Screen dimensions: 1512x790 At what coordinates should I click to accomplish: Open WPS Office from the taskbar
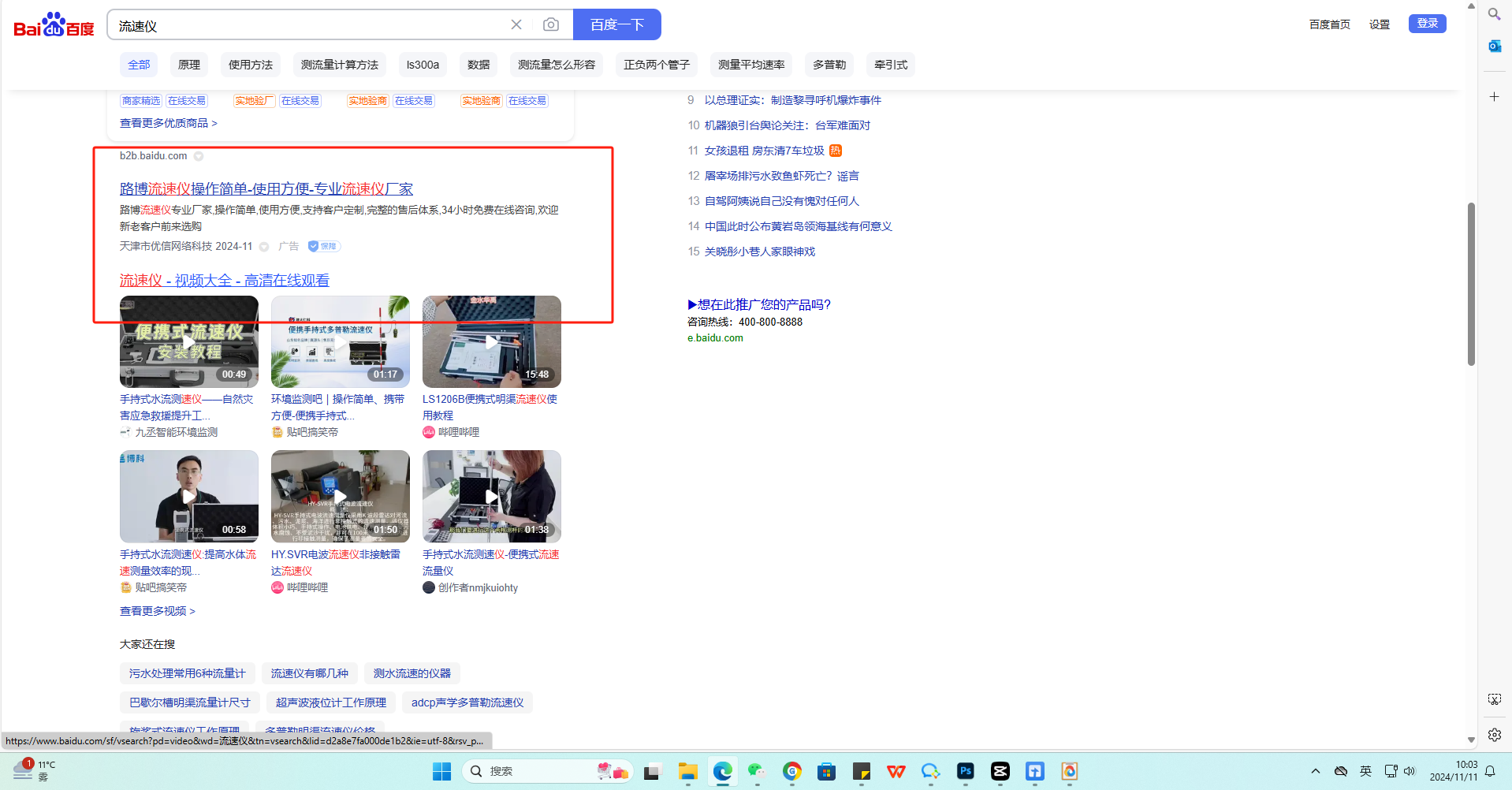tap(896, 771)
